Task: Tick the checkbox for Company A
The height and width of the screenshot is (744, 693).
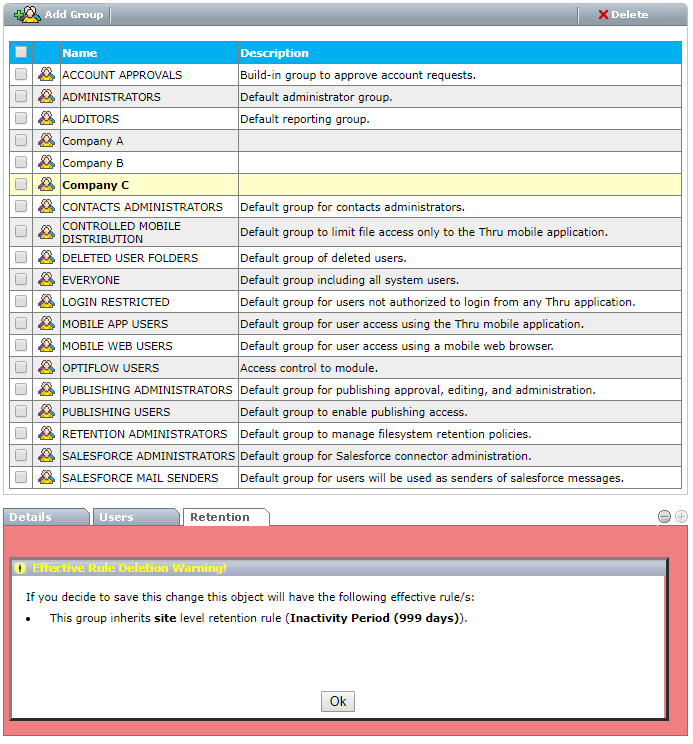Action: 21,141
